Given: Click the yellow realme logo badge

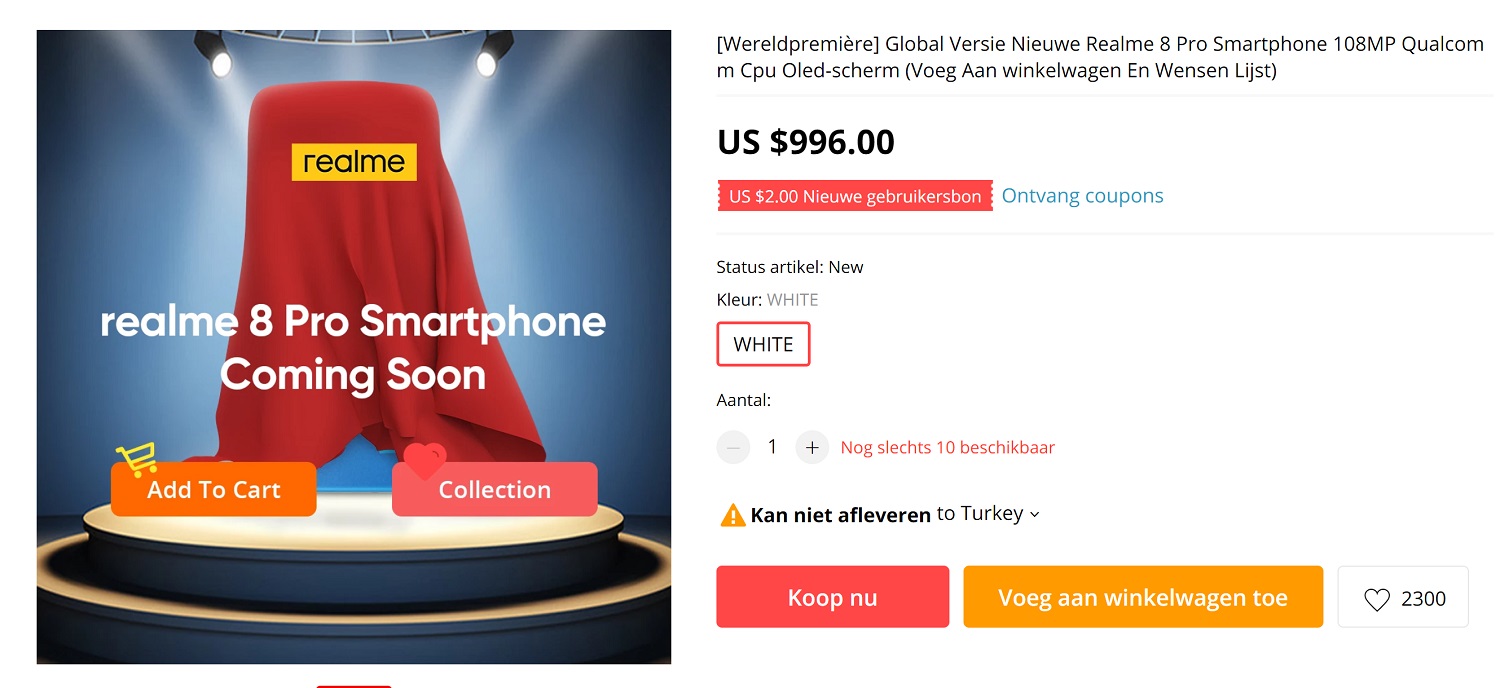Looking at the screenshot, I should coord(354,162).
